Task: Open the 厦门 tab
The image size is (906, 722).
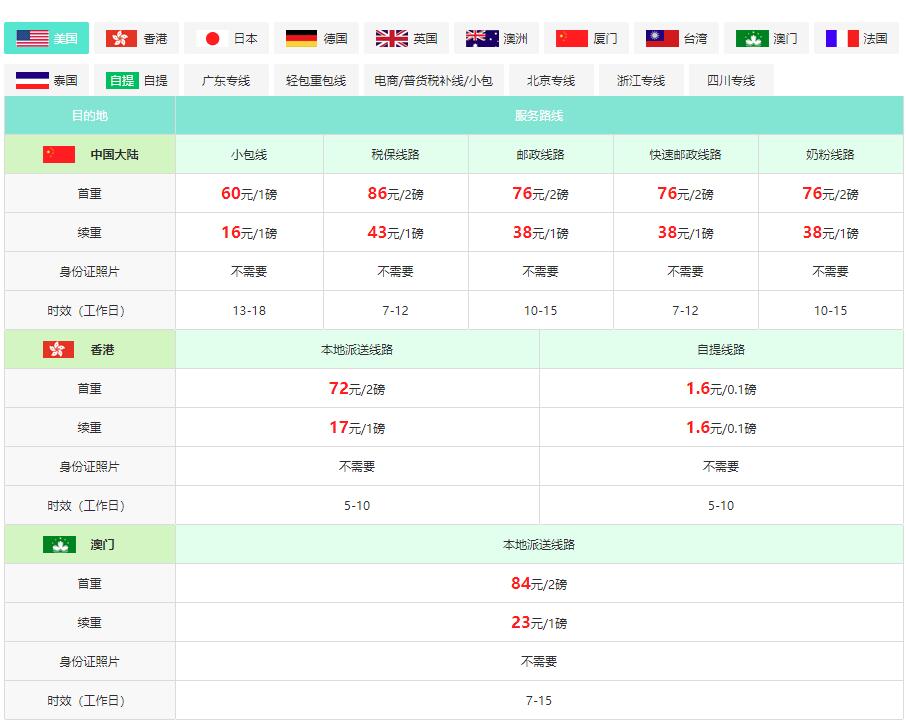Action: pos(586,38)
